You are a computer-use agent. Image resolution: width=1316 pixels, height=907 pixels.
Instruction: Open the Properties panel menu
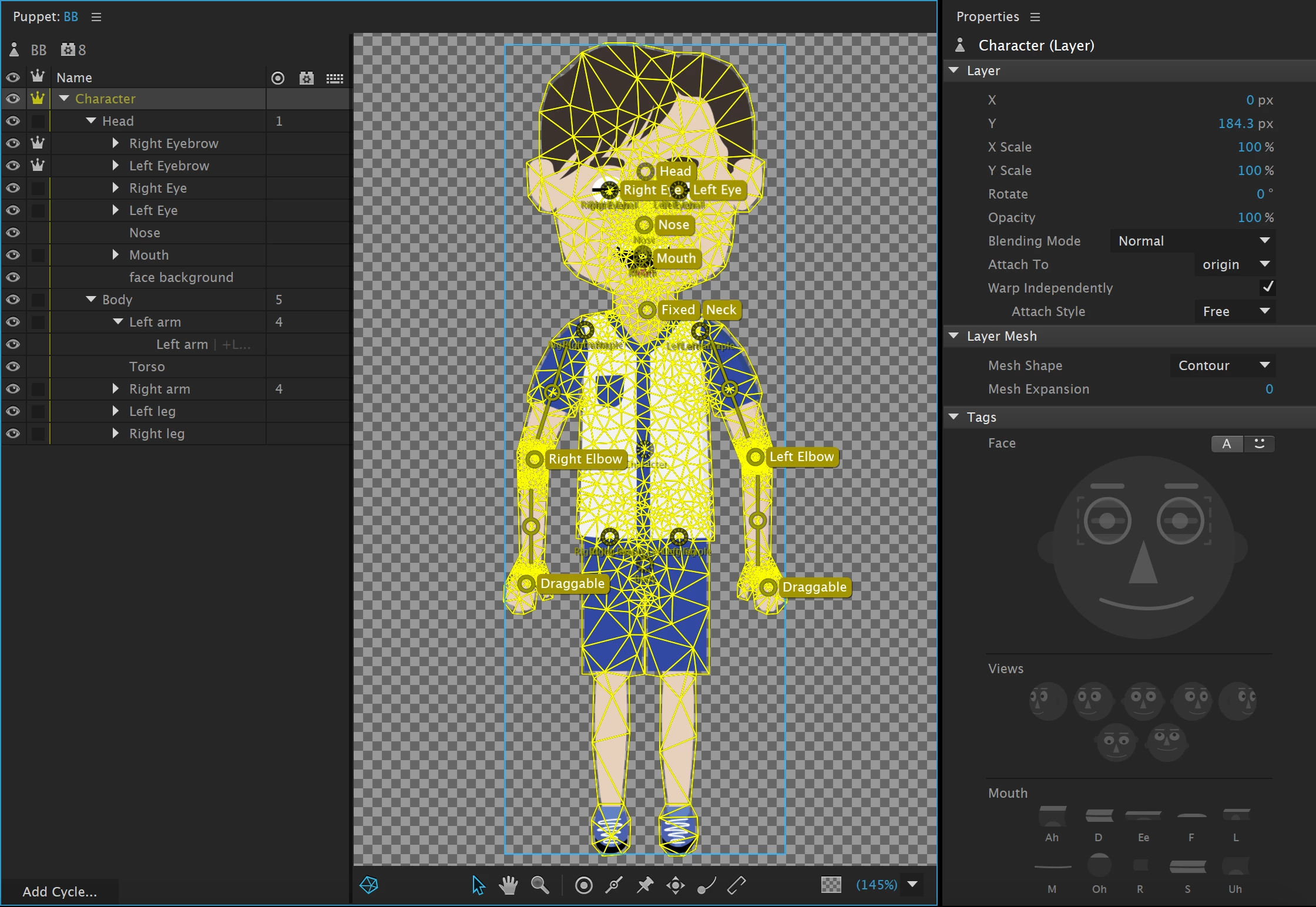click(x=1035, y=17)
